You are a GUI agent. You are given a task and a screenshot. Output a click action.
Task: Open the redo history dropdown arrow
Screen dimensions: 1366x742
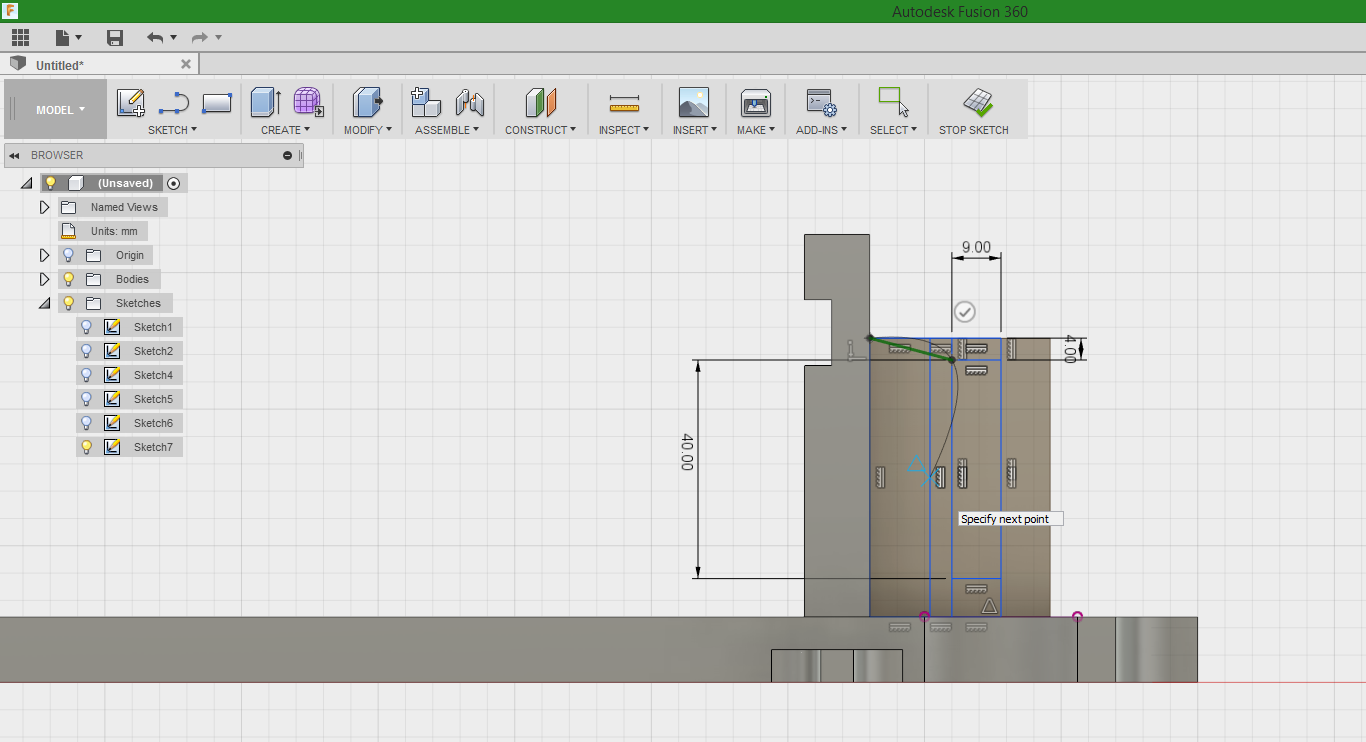click(218, 38)
